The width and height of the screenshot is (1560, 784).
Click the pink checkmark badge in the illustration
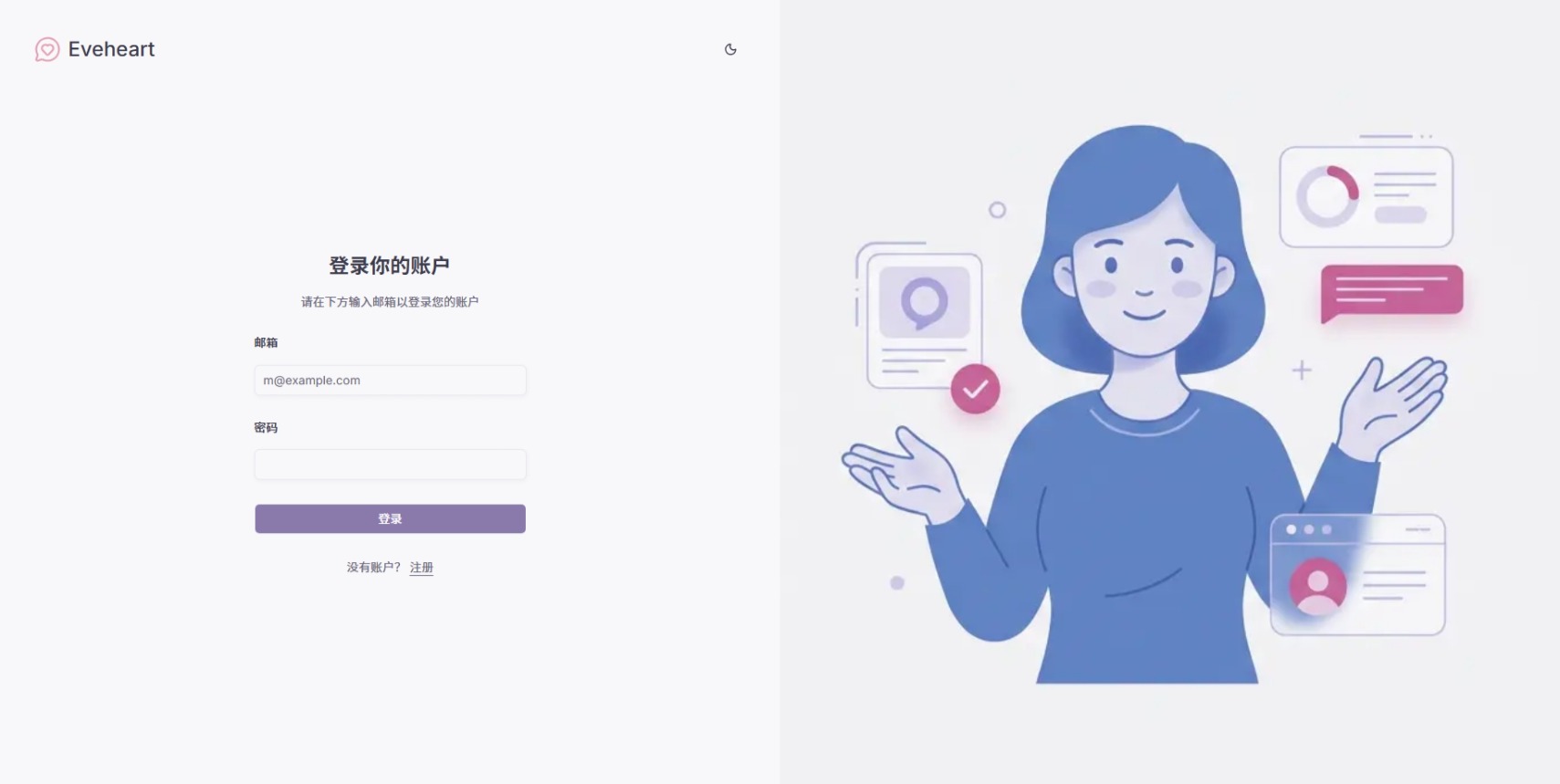(975, 389)
